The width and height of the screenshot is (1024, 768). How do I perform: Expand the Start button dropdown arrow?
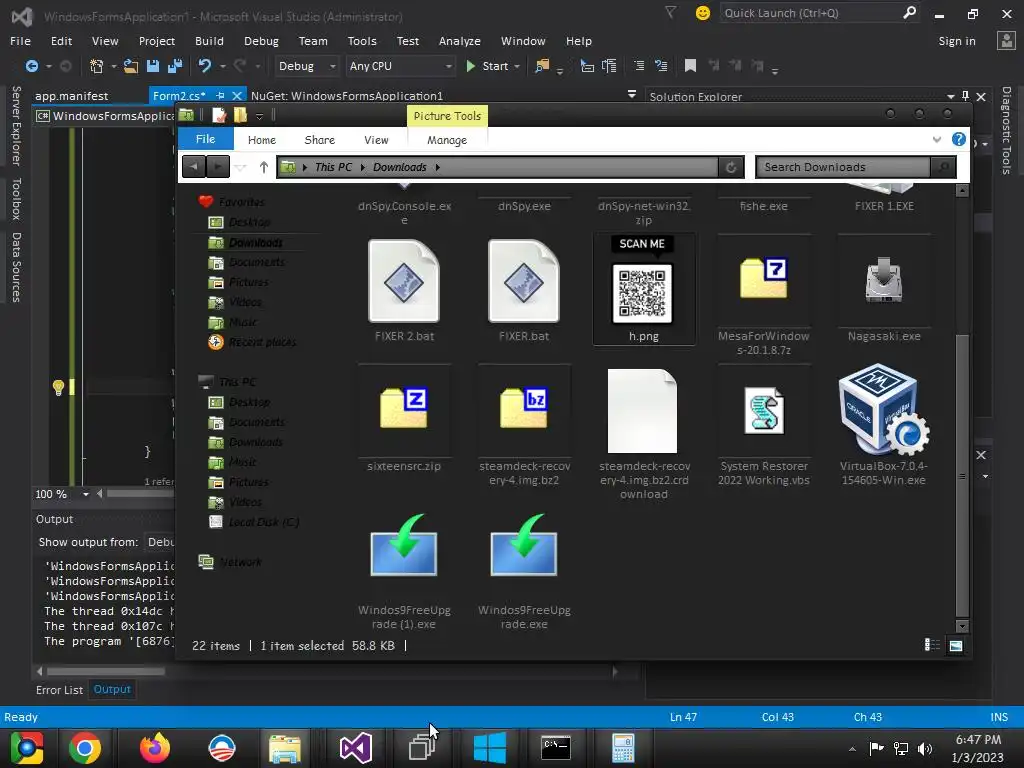pyautogui.click(x=517, y=66)
